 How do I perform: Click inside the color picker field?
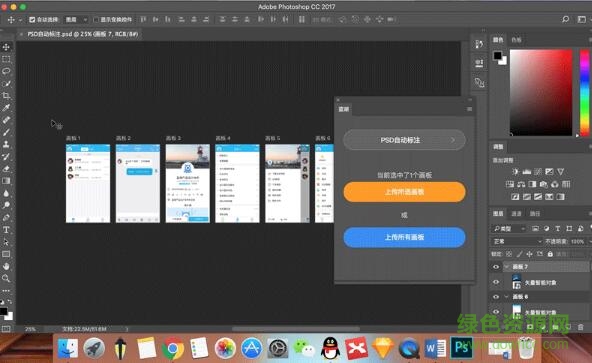click(541, 92)
